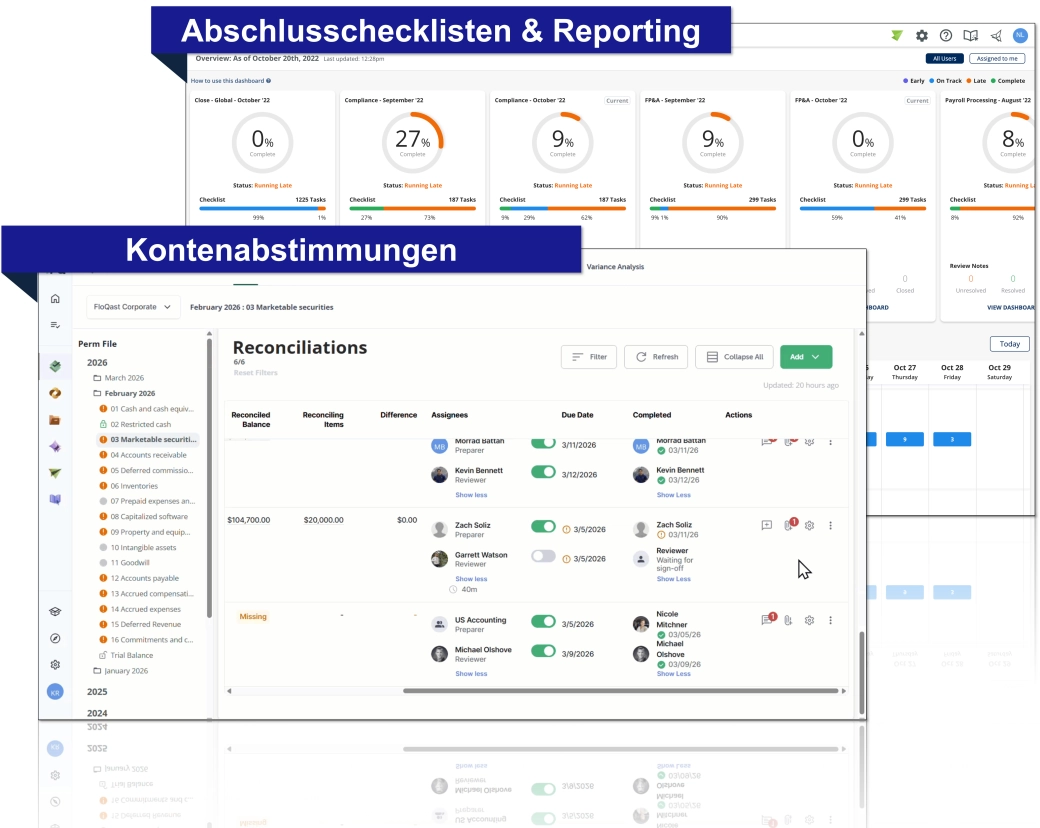Click the Oct 27 blue calendar block
The height and width of the screenshot is (828, 1040).
coord(905,439)
